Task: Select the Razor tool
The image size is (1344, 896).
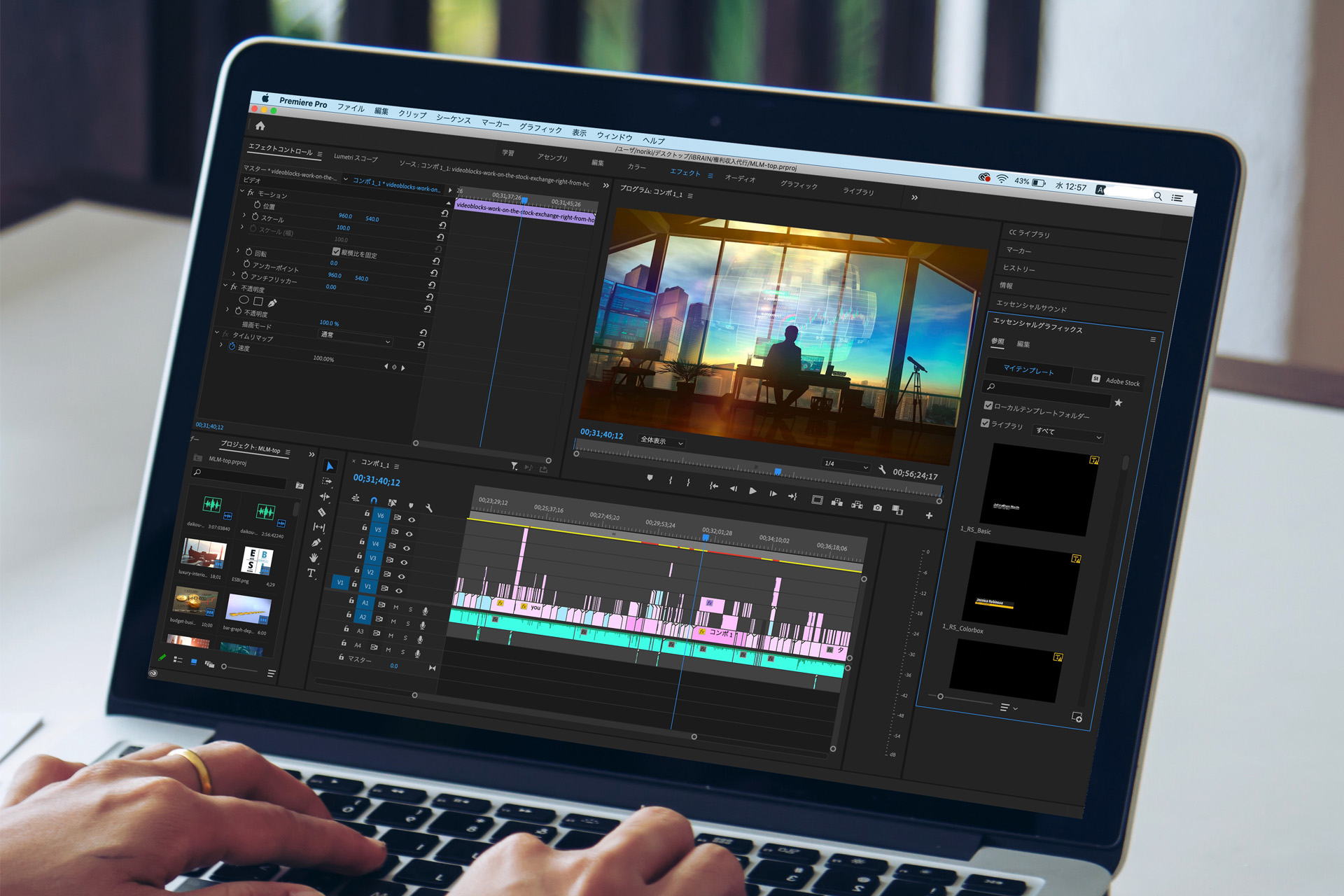Action: point(322,512)
